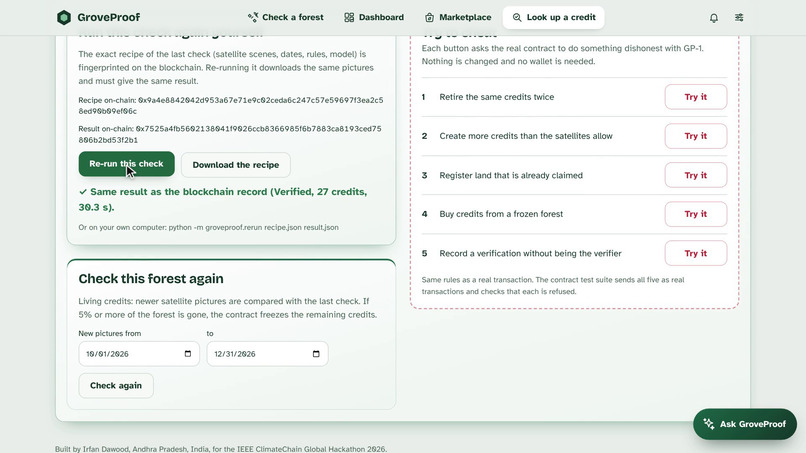
Task: Click the Look up a credit magnifier icon
Action: click(x=517, y=17)
